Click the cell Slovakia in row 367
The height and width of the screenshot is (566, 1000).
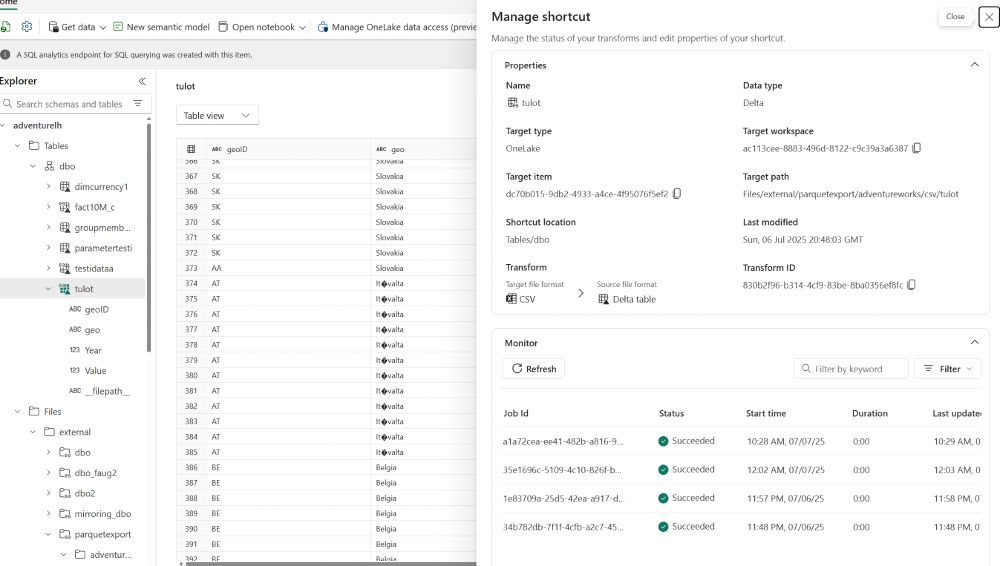point(390,176)
